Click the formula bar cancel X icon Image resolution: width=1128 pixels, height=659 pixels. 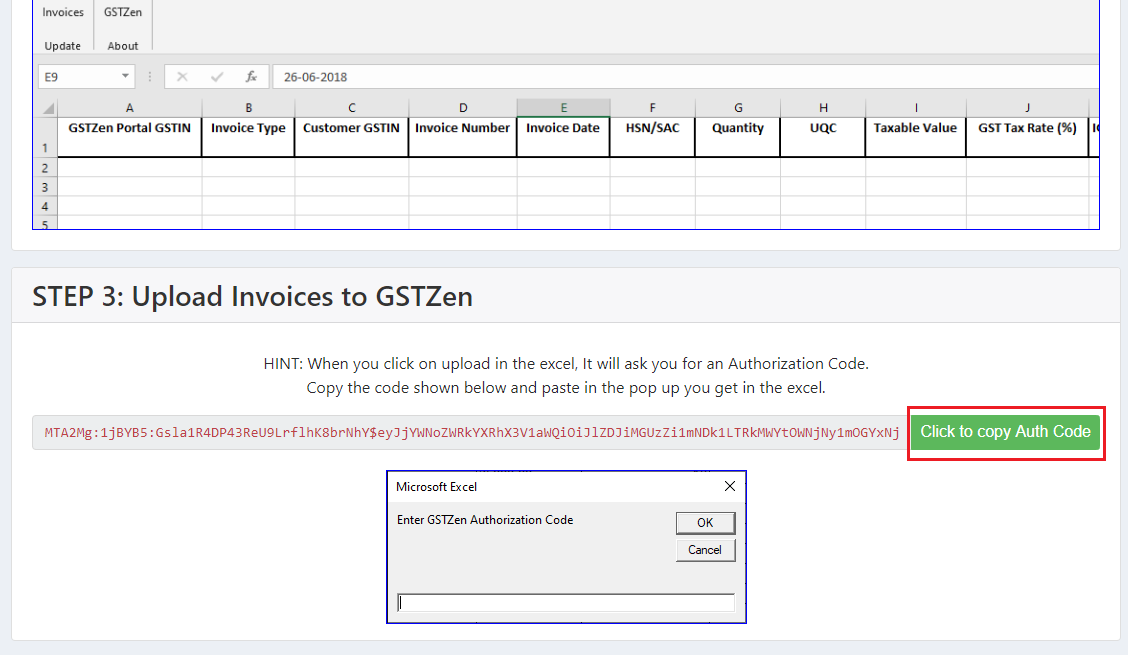tap(182, 77)
